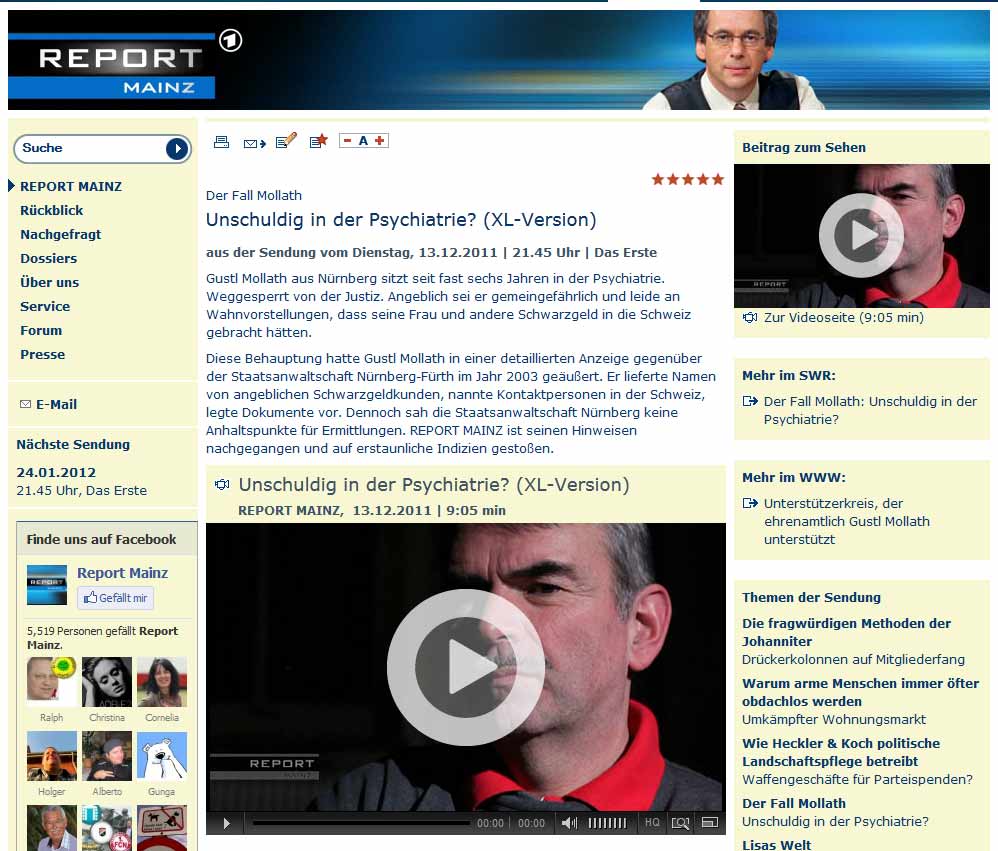Go to Rückblick in the left menu
Image resolution: width=998 pixels, height=851 pixels.
(52, 211)
